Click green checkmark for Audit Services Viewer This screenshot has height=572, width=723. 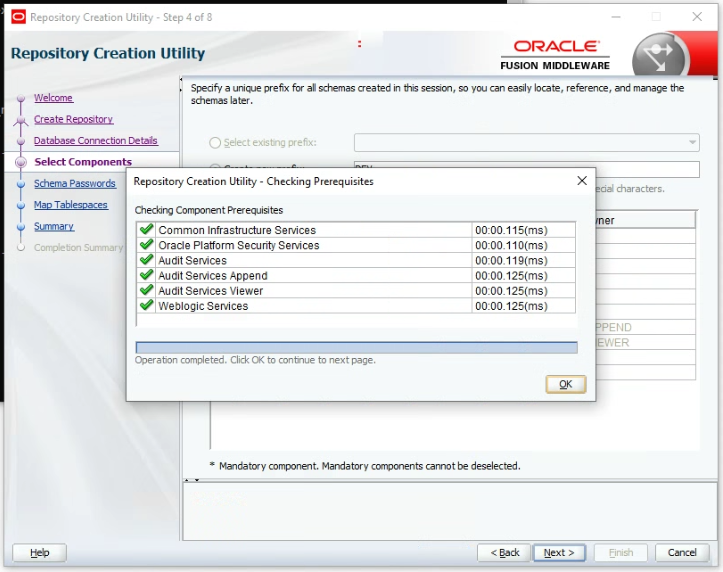[146, 290]
